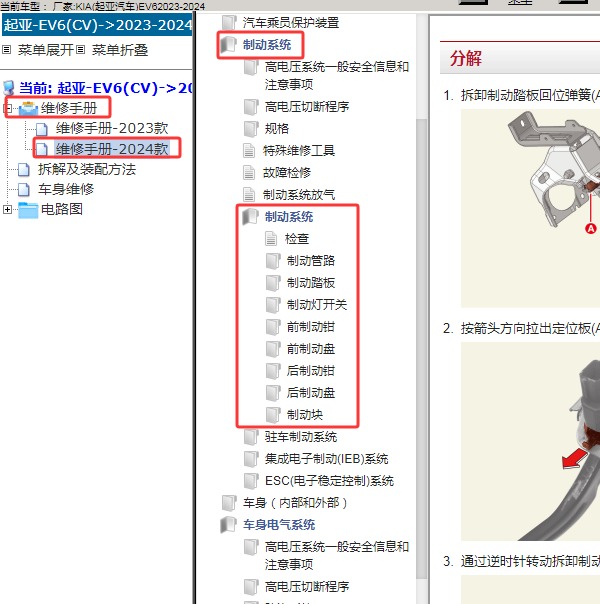Click book icon next to 后制动钳
The width and height of the screenshot is (600, 604).
coord(273,371)
